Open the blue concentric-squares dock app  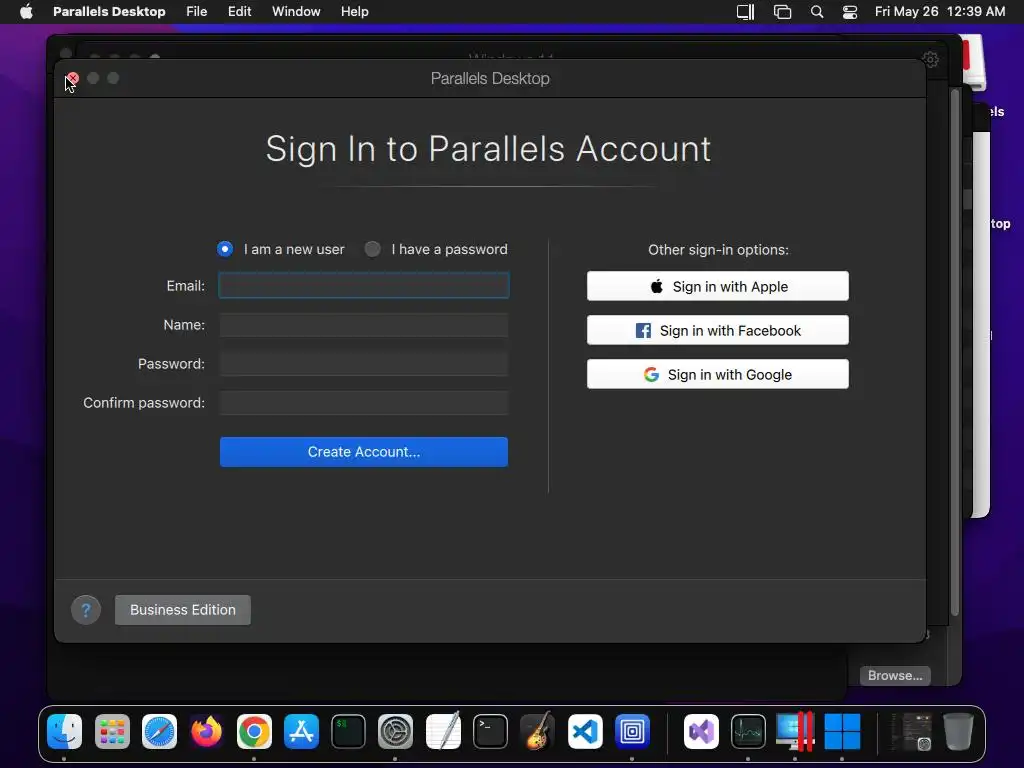pos(632,731)
